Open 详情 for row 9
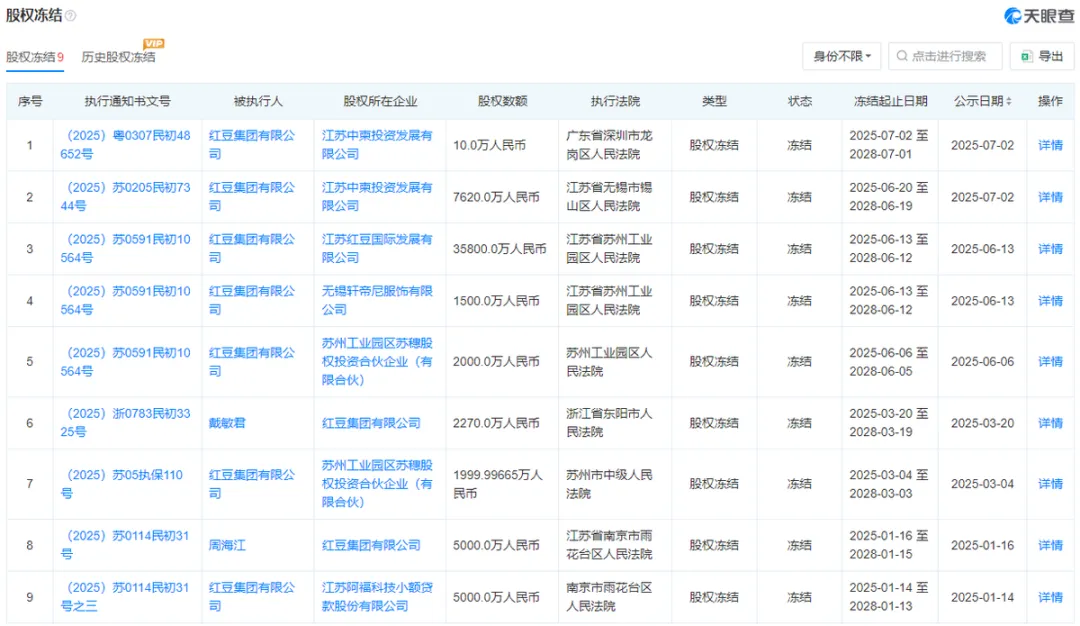Viewport: 1080px width, 626px height. tap(1050, 597)
